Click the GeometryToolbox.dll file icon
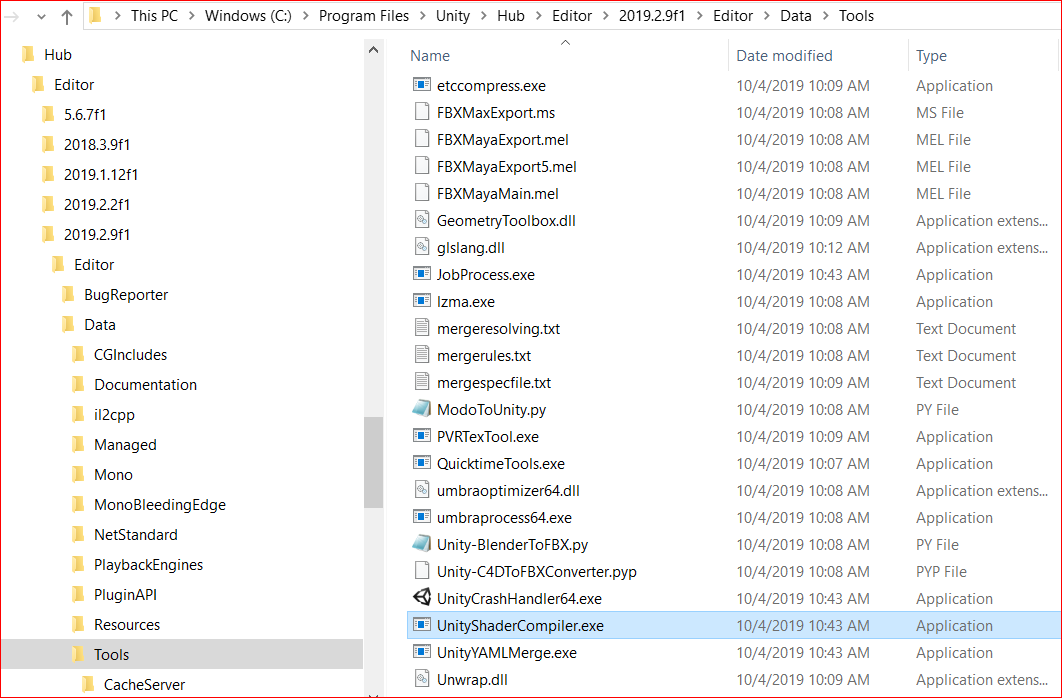Viewport: 1062px width, 698px height. 422,220
